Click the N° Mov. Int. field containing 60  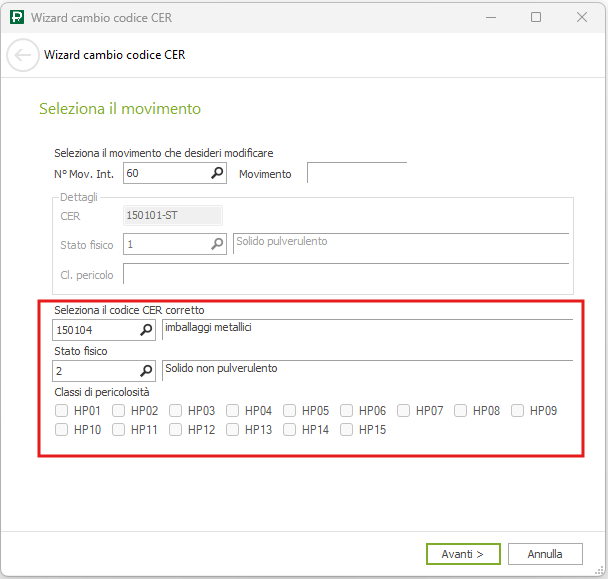pyautogui.click(x=165, y=174)
